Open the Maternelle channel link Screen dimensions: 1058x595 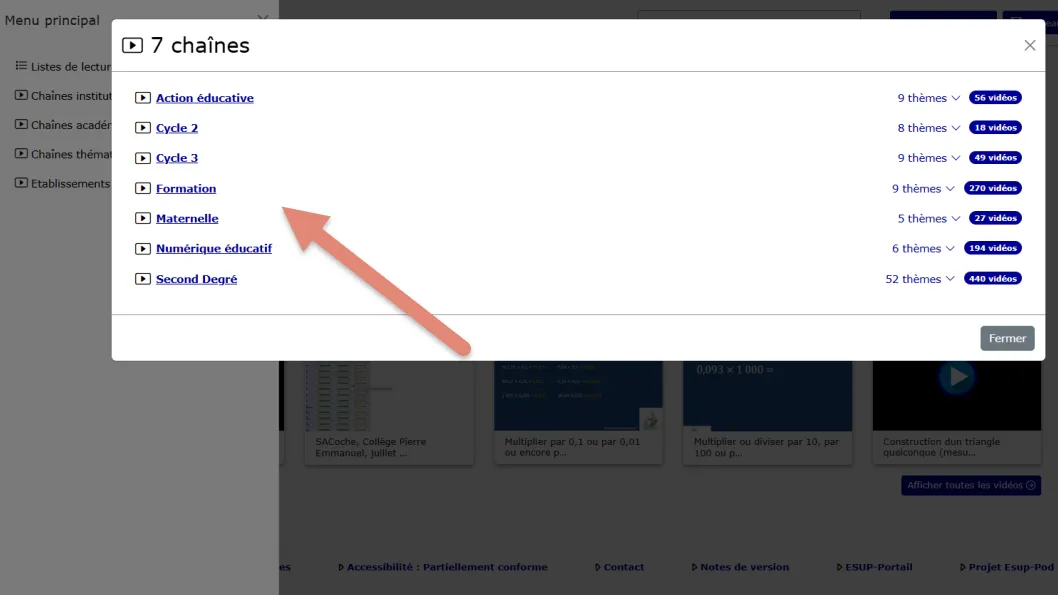pyautogui.click(x=187, y=219)
